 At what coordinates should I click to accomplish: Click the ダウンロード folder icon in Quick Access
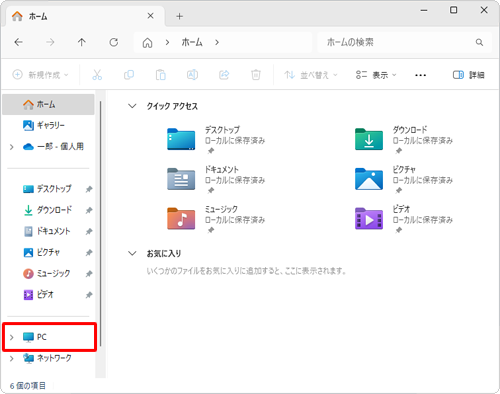coord(369,139)
